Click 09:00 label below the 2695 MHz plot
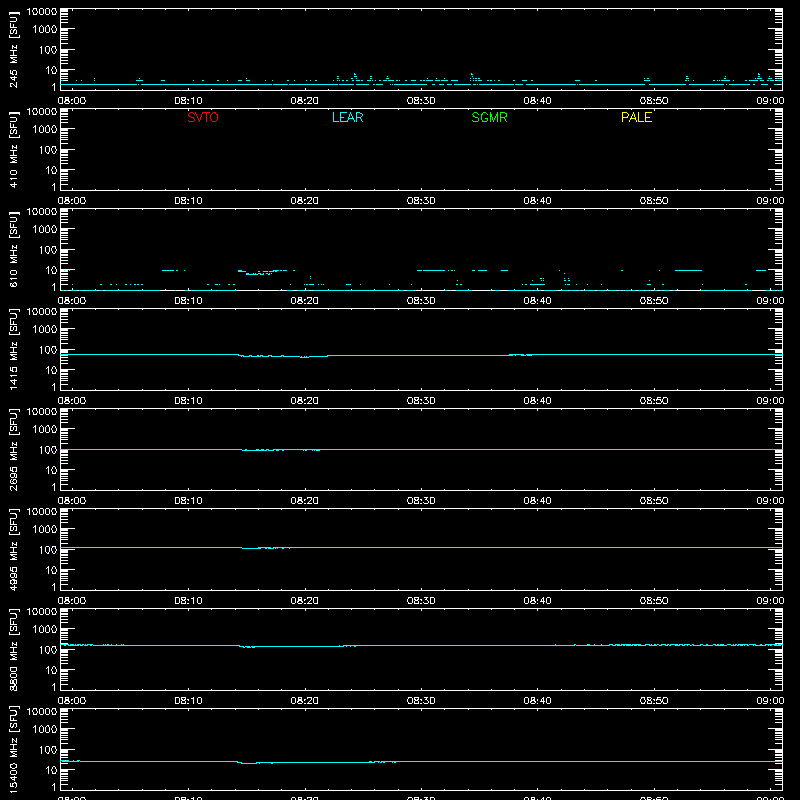 tap(770, 501)
